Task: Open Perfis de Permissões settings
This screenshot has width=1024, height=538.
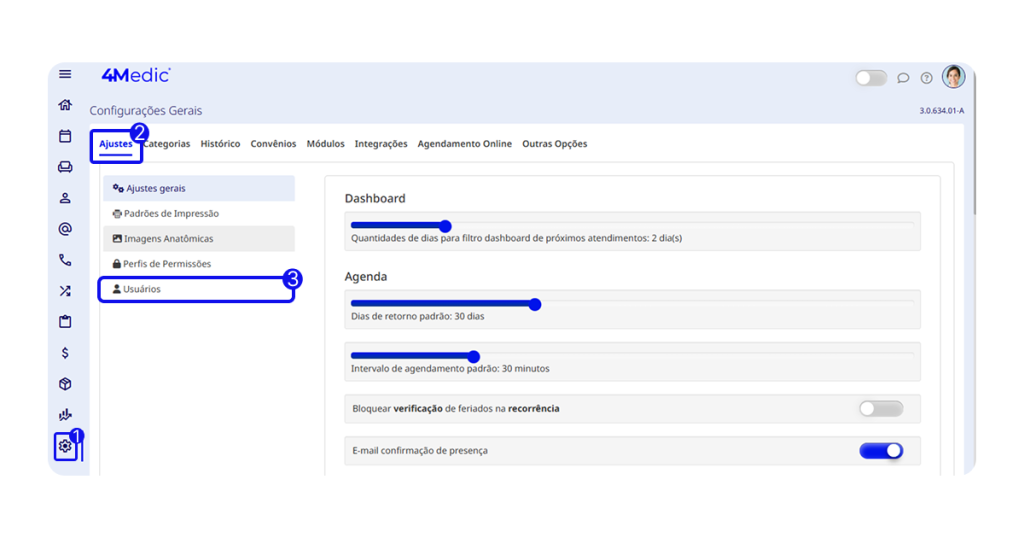Action: pyautogui.click(x=166, y=264)
